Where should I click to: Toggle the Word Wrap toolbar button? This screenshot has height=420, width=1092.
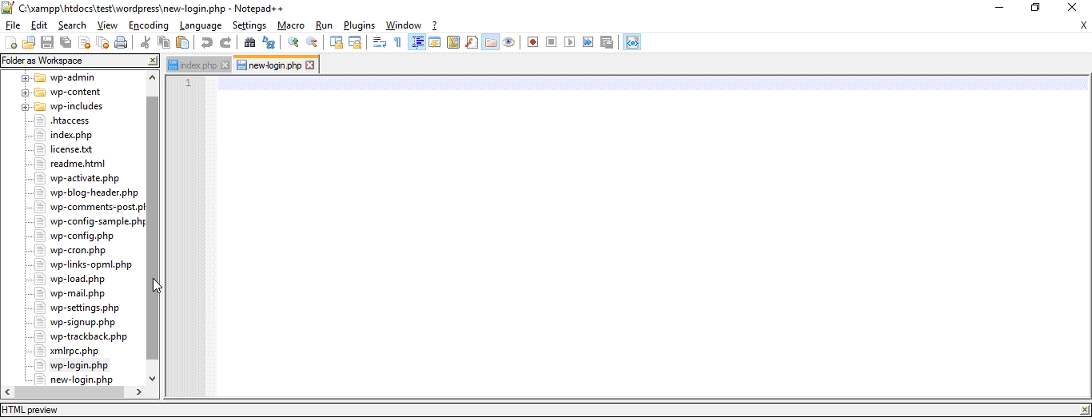click(x=379, y=43)
